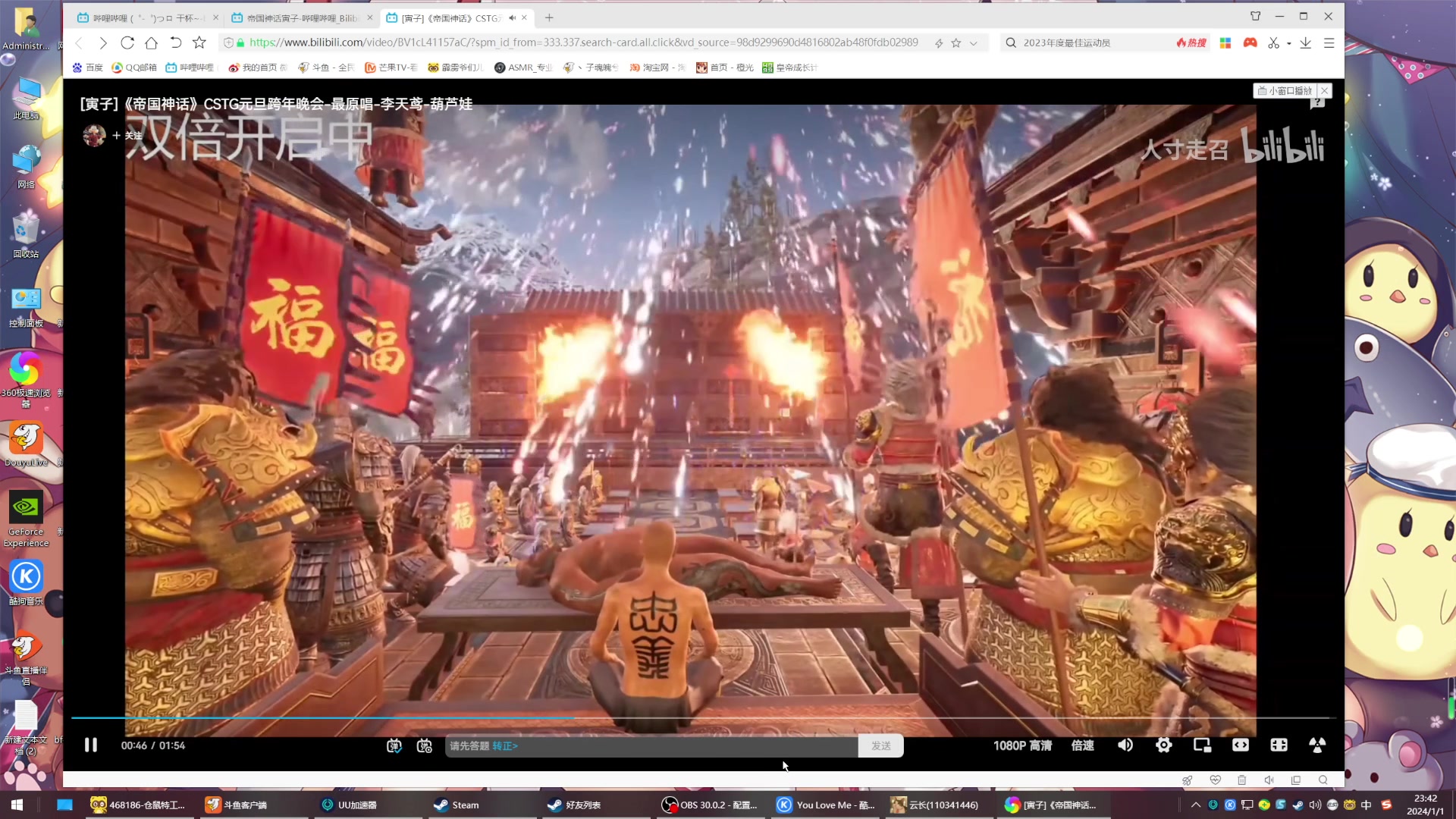Viewport: 1456px width, 819px height.
Task: Click the 转正 link
Action: click(x=505, y=746)
